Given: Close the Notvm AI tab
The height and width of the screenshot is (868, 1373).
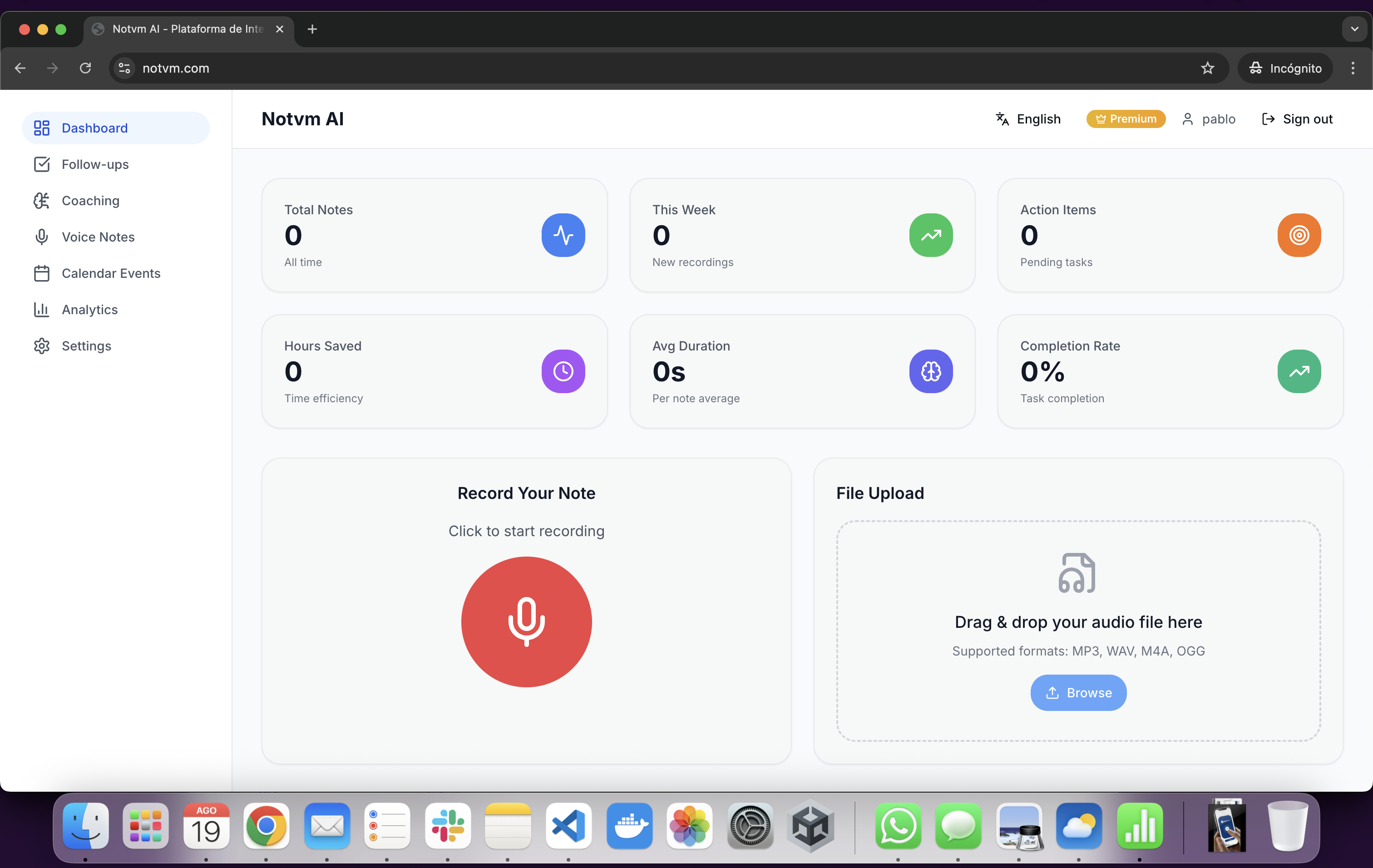Looking at the screenshot, I should click(x=279, y=29).
